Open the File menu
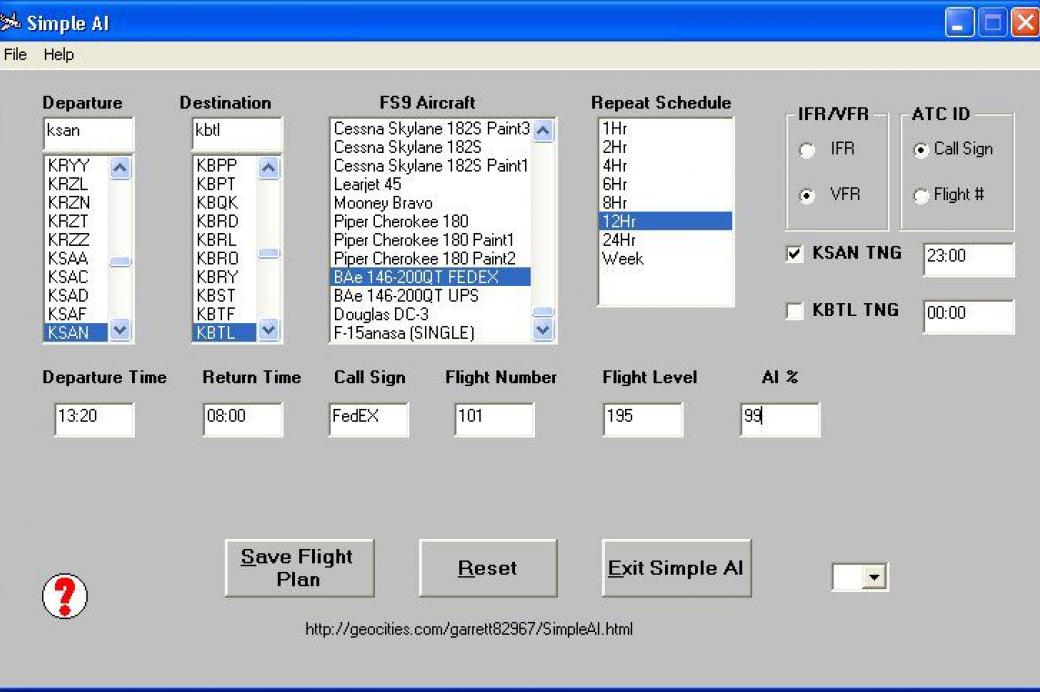Viewport: 1040px width, 692px height. pos(15,54)
